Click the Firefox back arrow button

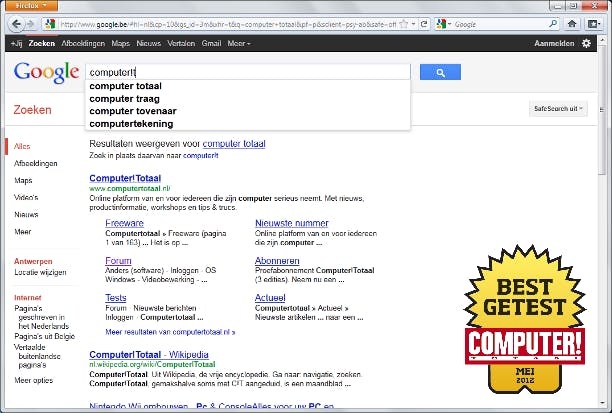pos(16,24)
